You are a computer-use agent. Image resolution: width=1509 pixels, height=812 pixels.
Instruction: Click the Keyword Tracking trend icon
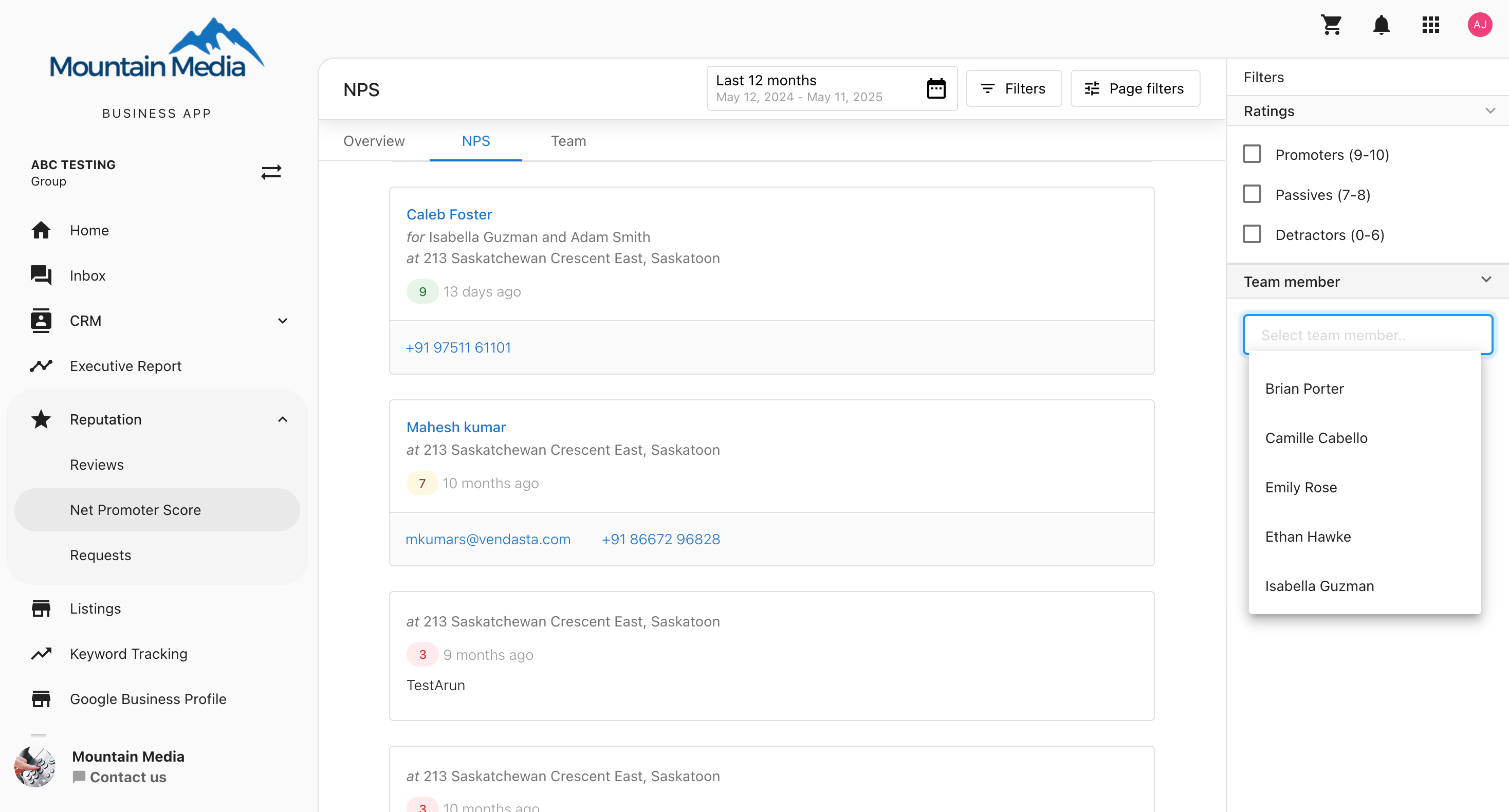(41, 654)
